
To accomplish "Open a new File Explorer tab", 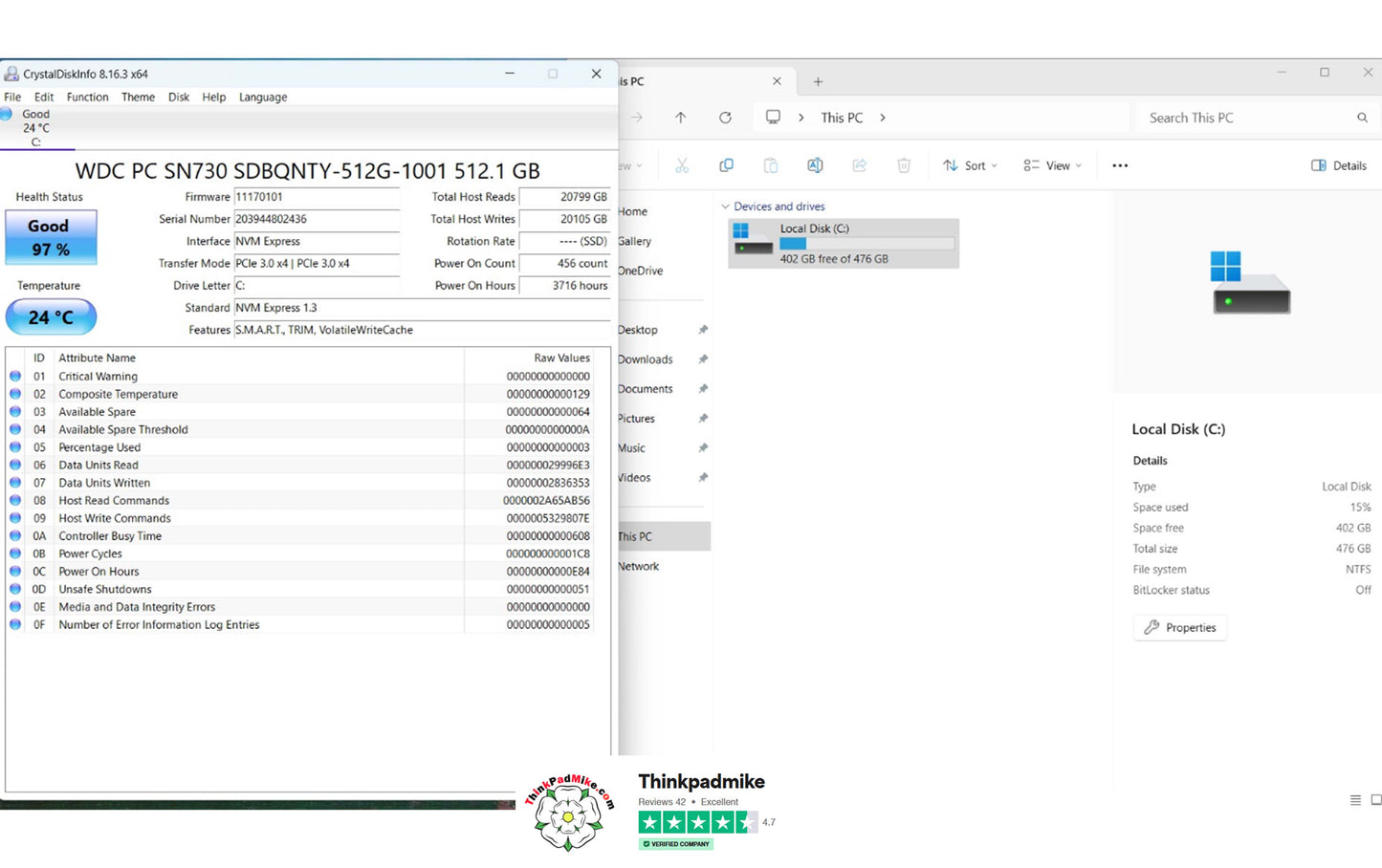I will pos(818,81).
